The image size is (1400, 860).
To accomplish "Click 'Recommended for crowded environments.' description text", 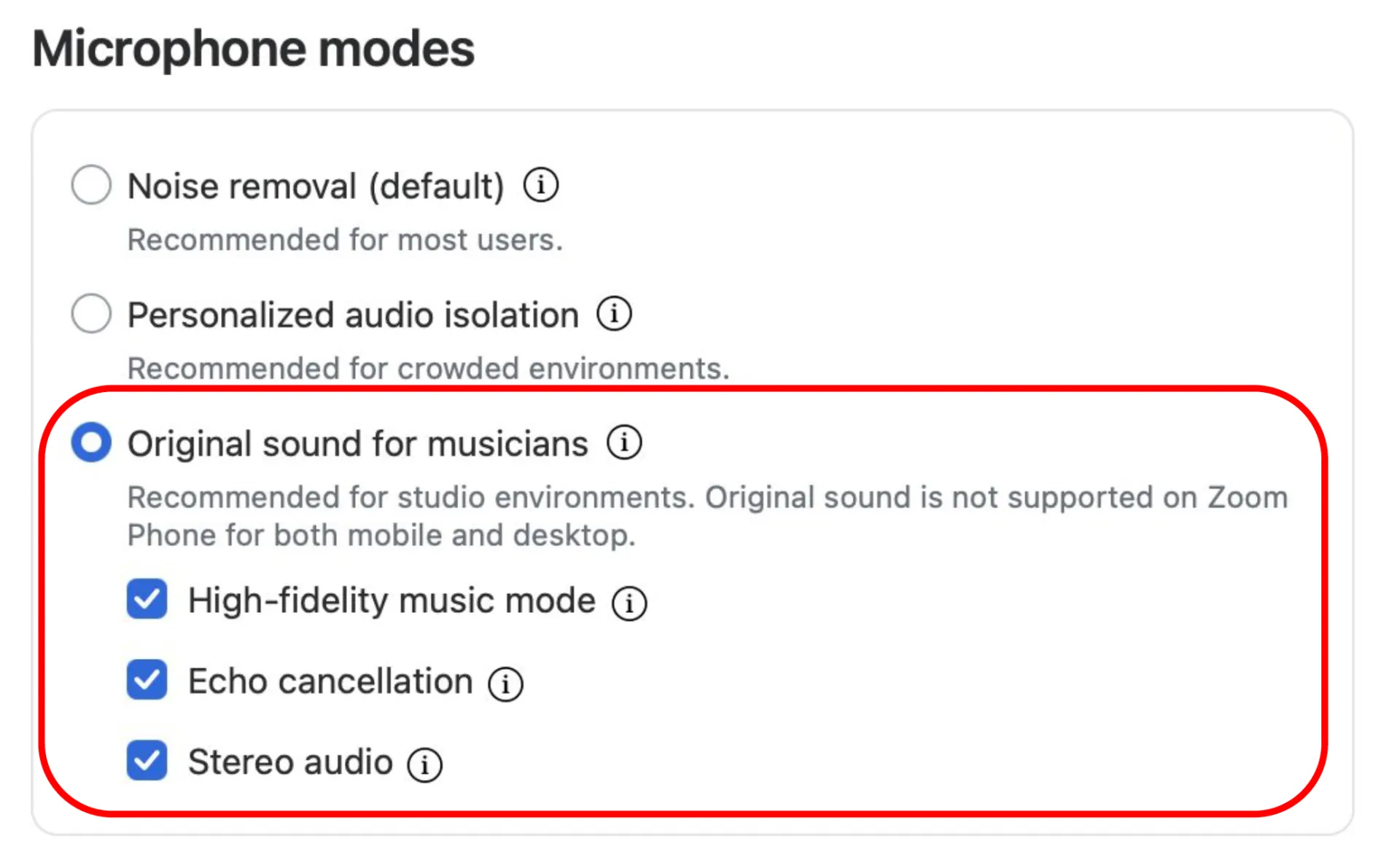I will click(x=429, y=368).
